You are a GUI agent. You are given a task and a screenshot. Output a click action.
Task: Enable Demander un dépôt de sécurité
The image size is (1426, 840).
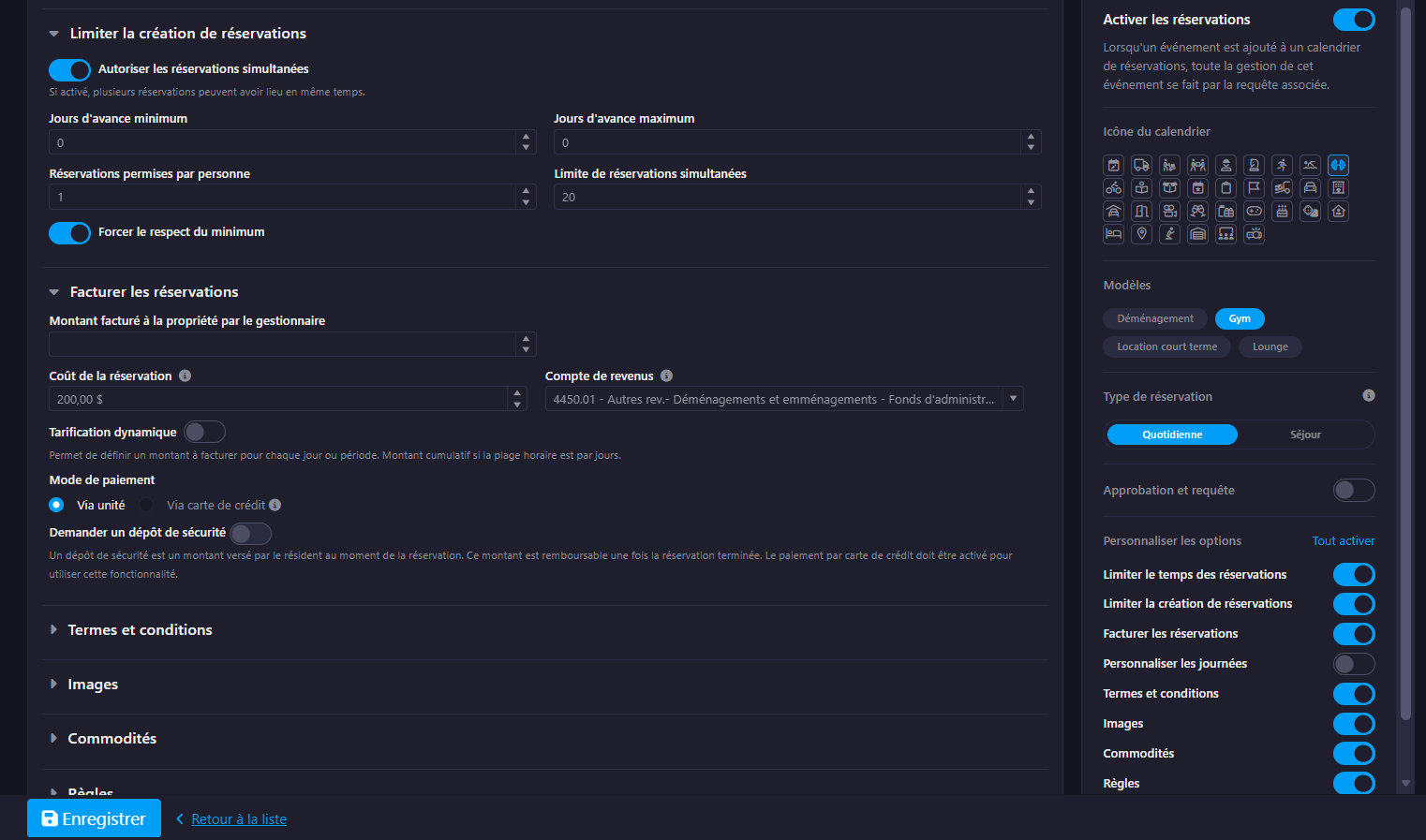250,533
